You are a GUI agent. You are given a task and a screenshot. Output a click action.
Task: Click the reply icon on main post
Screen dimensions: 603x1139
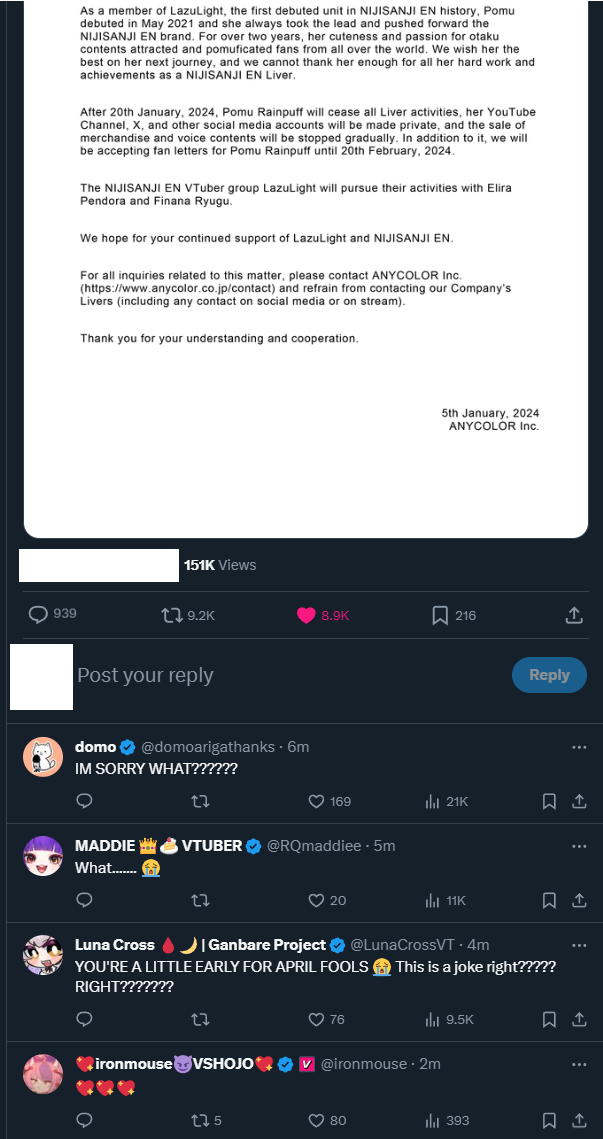click(39, 615)
